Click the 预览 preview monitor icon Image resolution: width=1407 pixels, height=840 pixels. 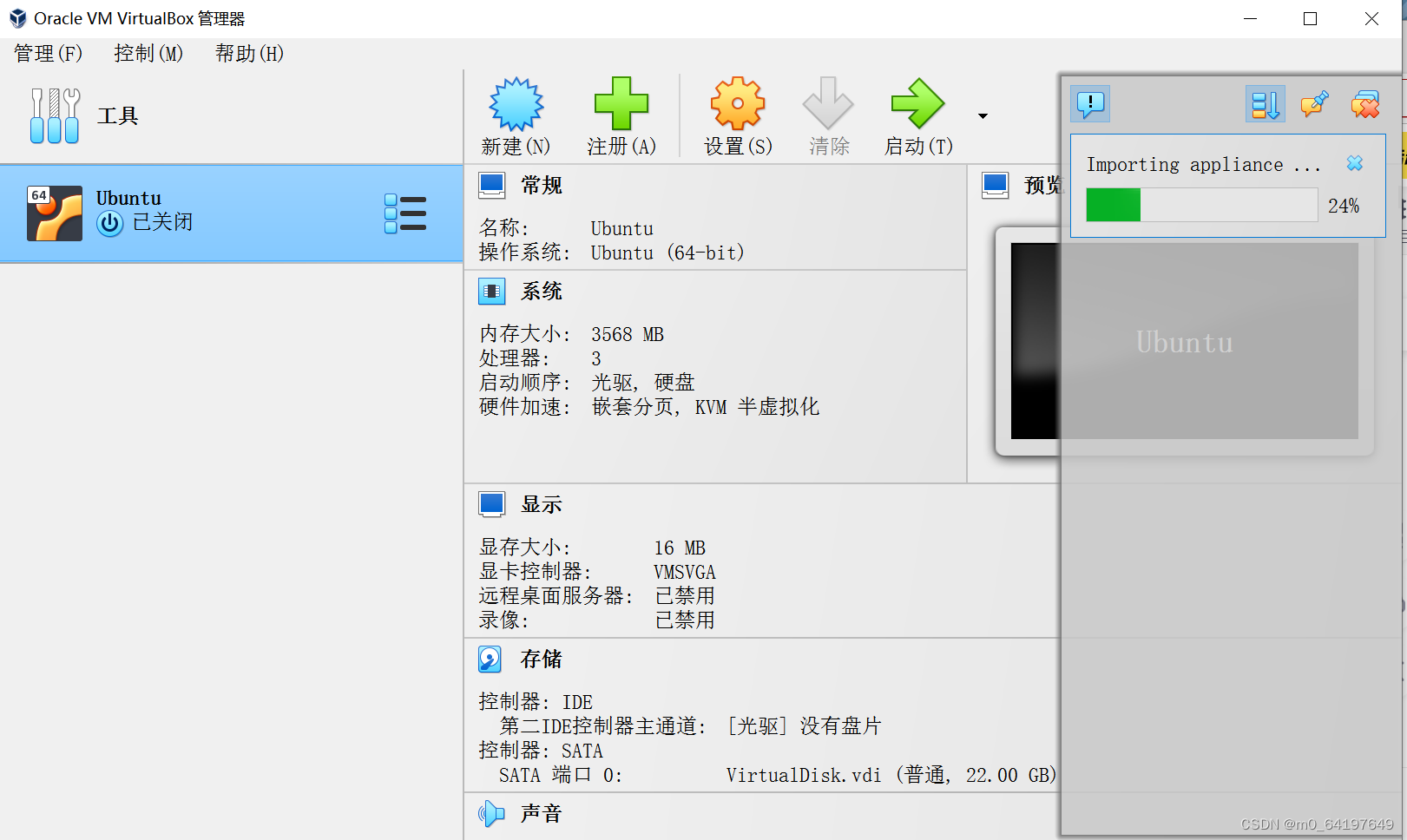pos(996,186)
